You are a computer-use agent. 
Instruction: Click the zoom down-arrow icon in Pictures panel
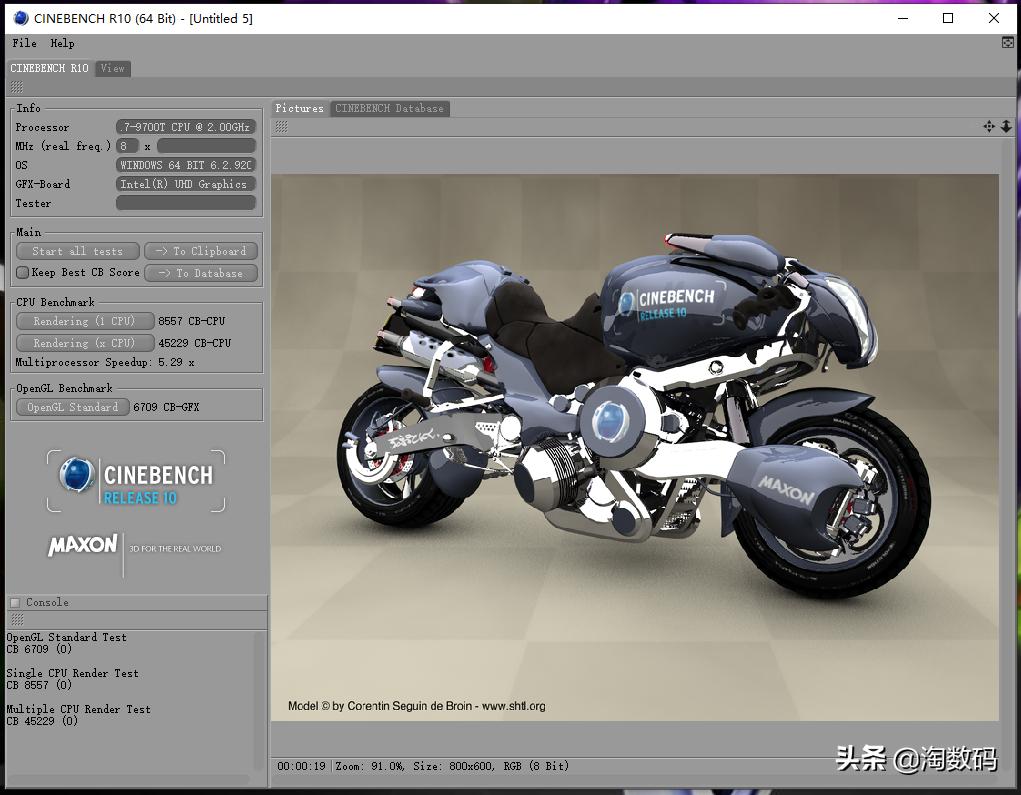tap(1006, 126)
